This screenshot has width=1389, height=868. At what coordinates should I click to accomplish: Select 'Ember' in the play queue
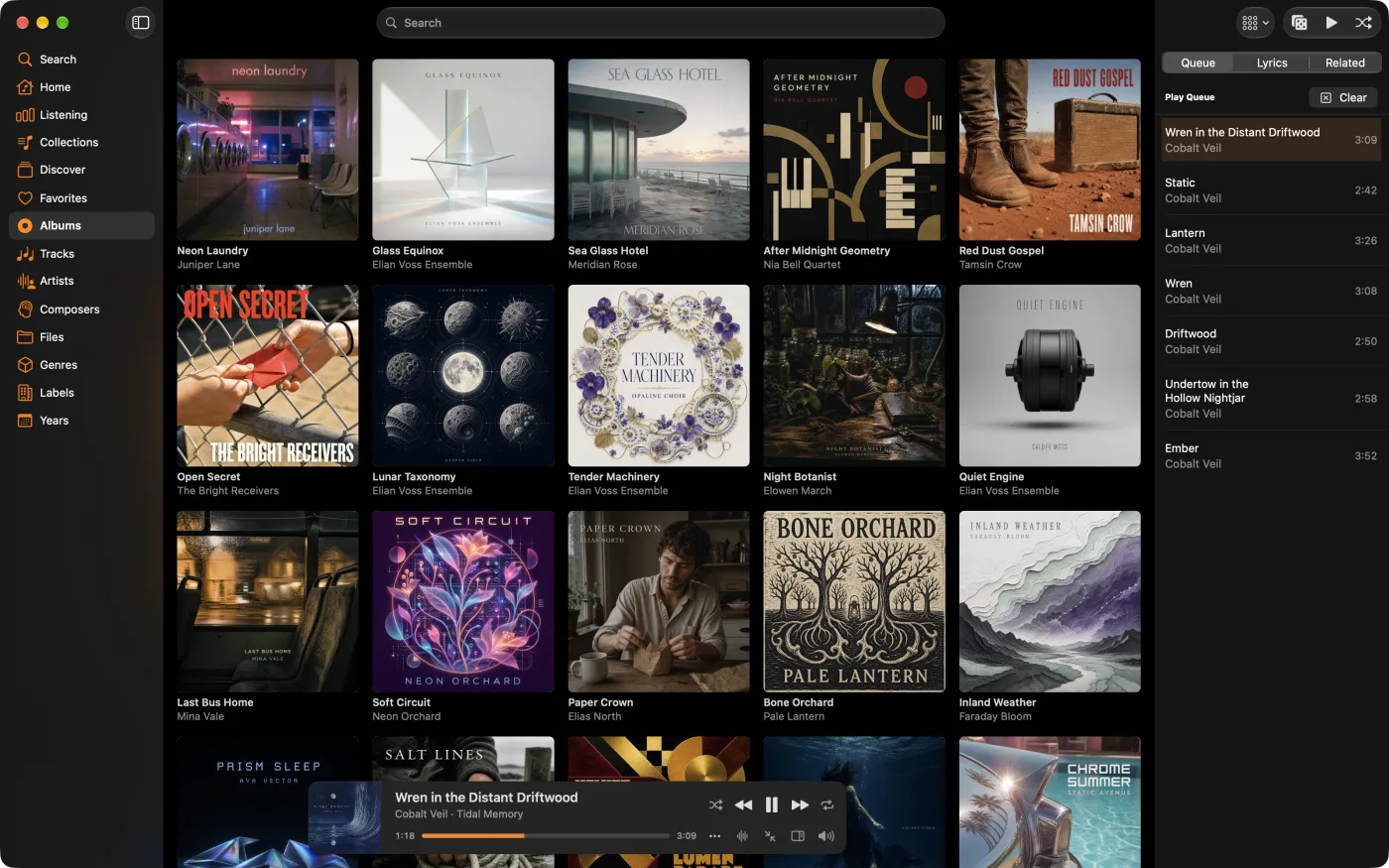tap(1271, 456)
